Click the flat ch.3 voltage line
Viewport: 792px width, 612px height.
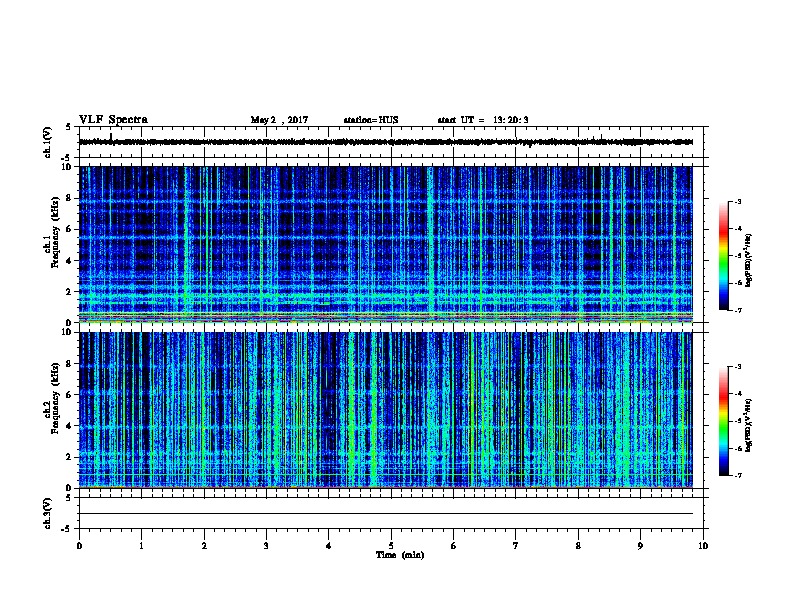[386, 514]
